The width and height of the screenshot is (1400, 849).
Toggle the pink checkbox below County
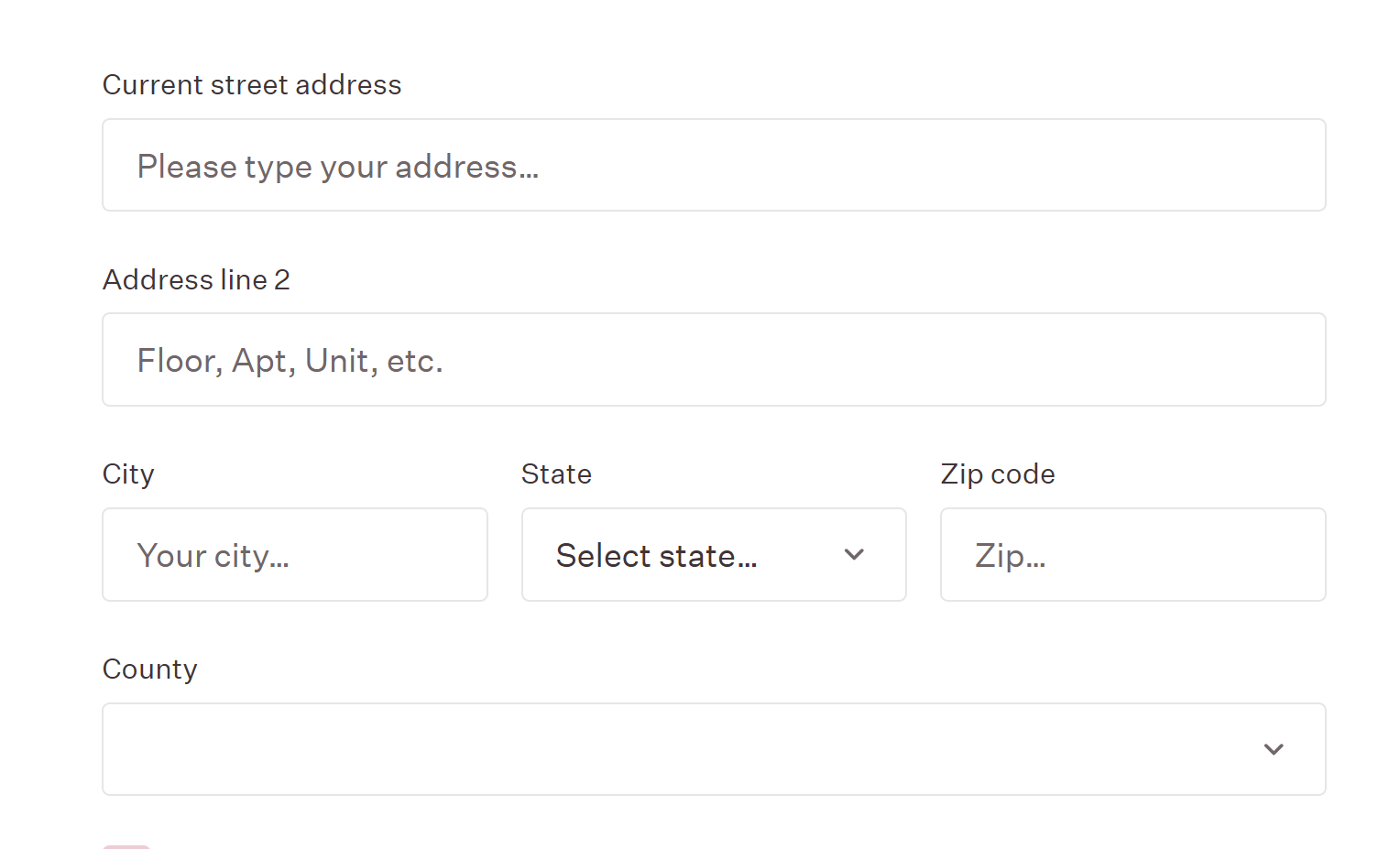126,846
